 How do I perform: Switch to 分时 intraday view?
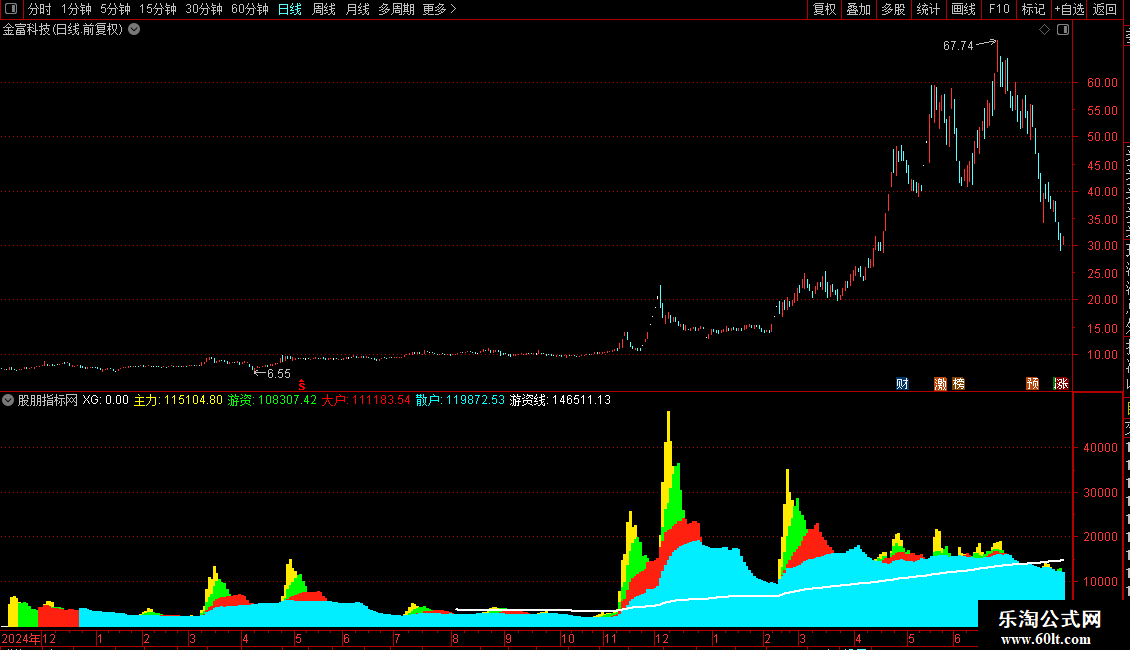coord(40,9)
